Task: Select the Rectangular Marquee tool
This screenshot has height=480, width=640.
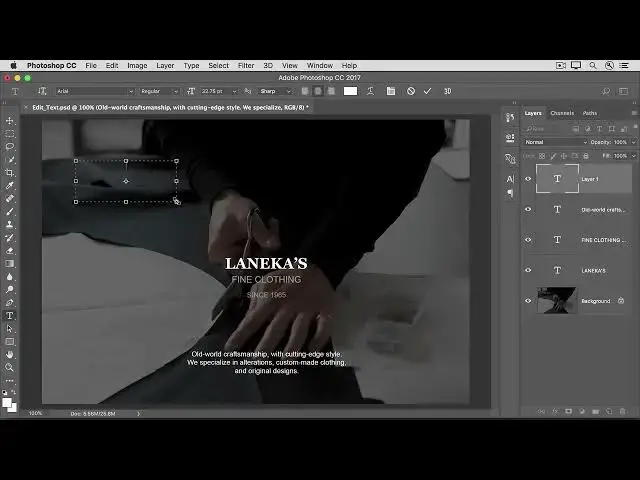Action: 10,134
